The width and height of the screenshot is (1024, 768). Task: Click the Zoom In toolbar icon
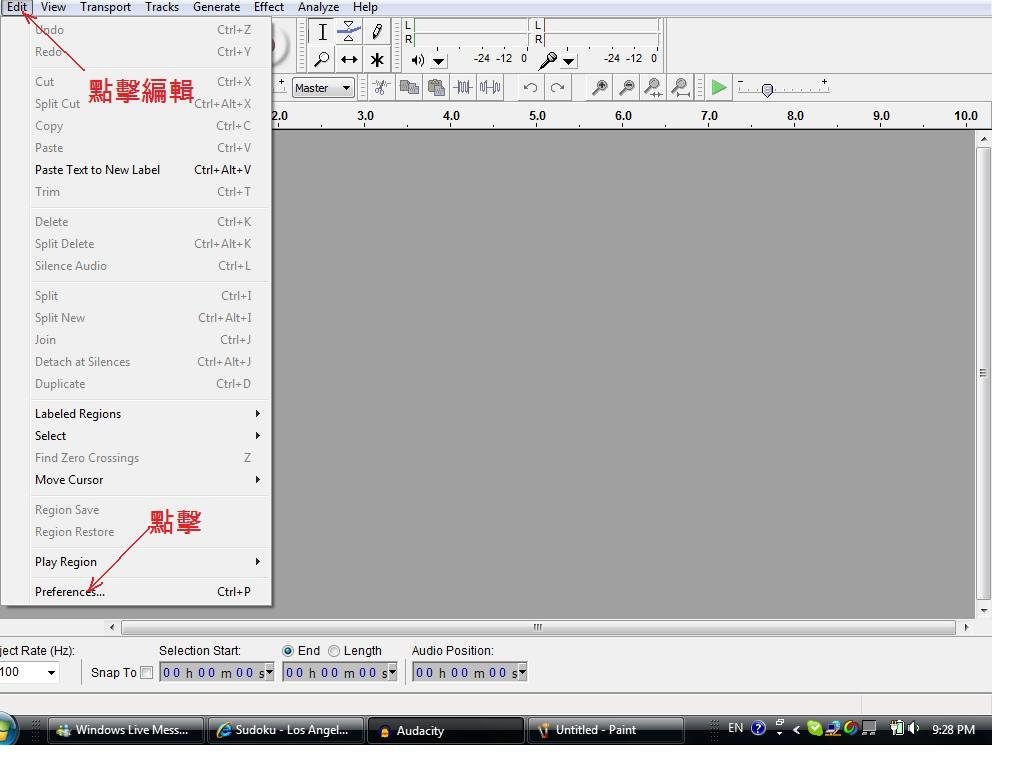click(599, 88)
